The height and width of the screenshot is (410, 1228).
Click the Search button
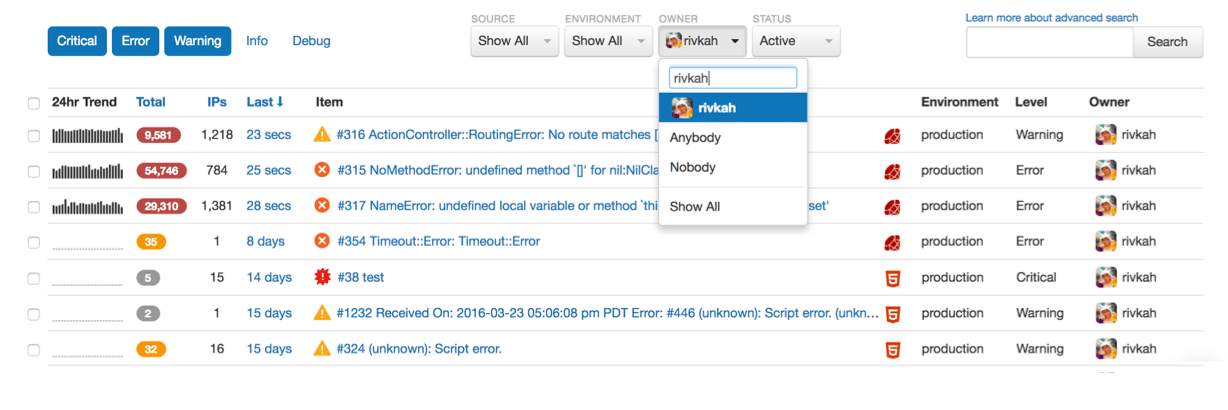(1167, 42)
